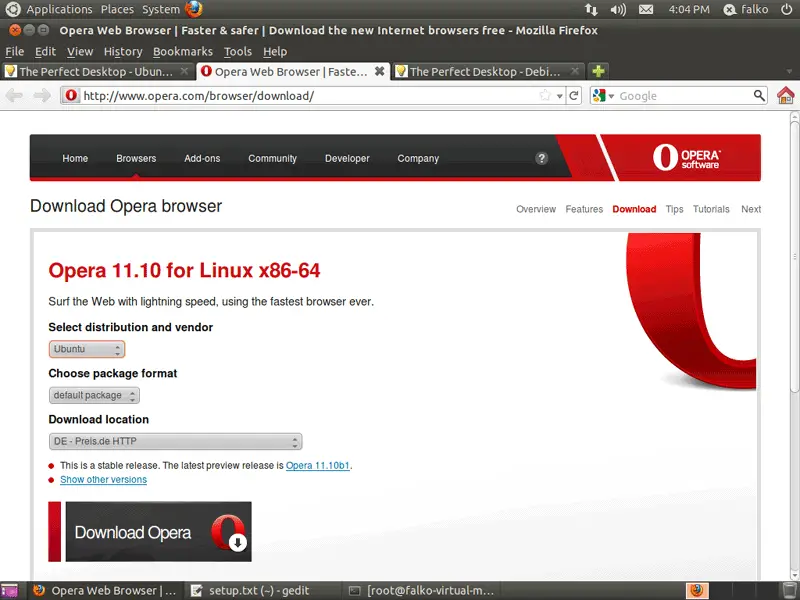Open the Edit menu
The height and width of the screenshot is (600, 800).
tap(45, 52)
